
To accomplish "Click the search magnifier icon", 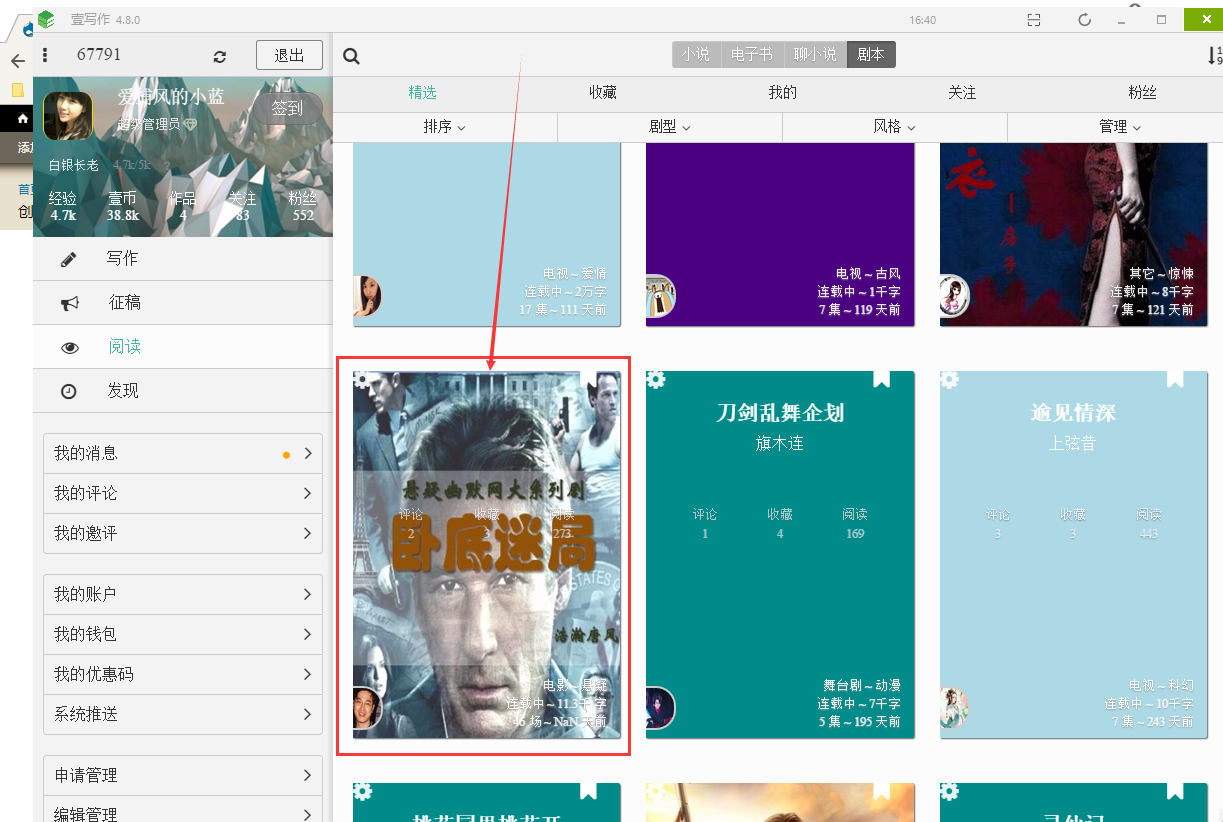I will (x=351, y=56).
